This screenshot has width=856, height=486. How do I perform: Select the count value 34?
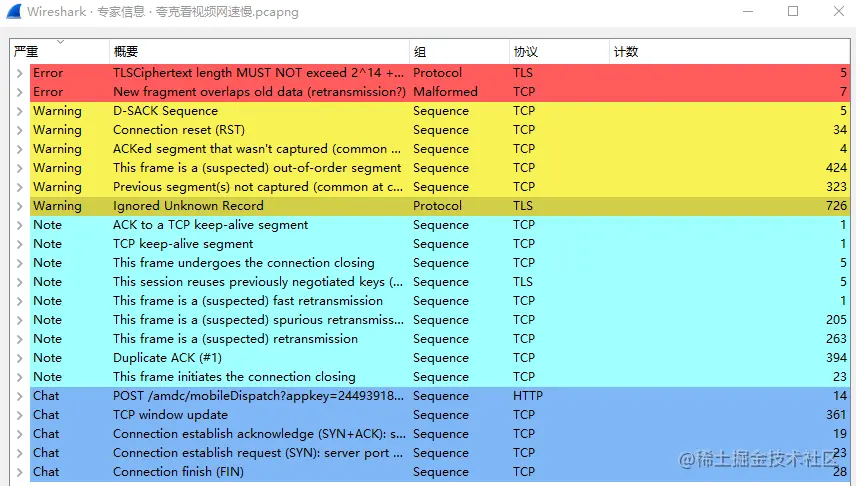click(x=840, y=131)
